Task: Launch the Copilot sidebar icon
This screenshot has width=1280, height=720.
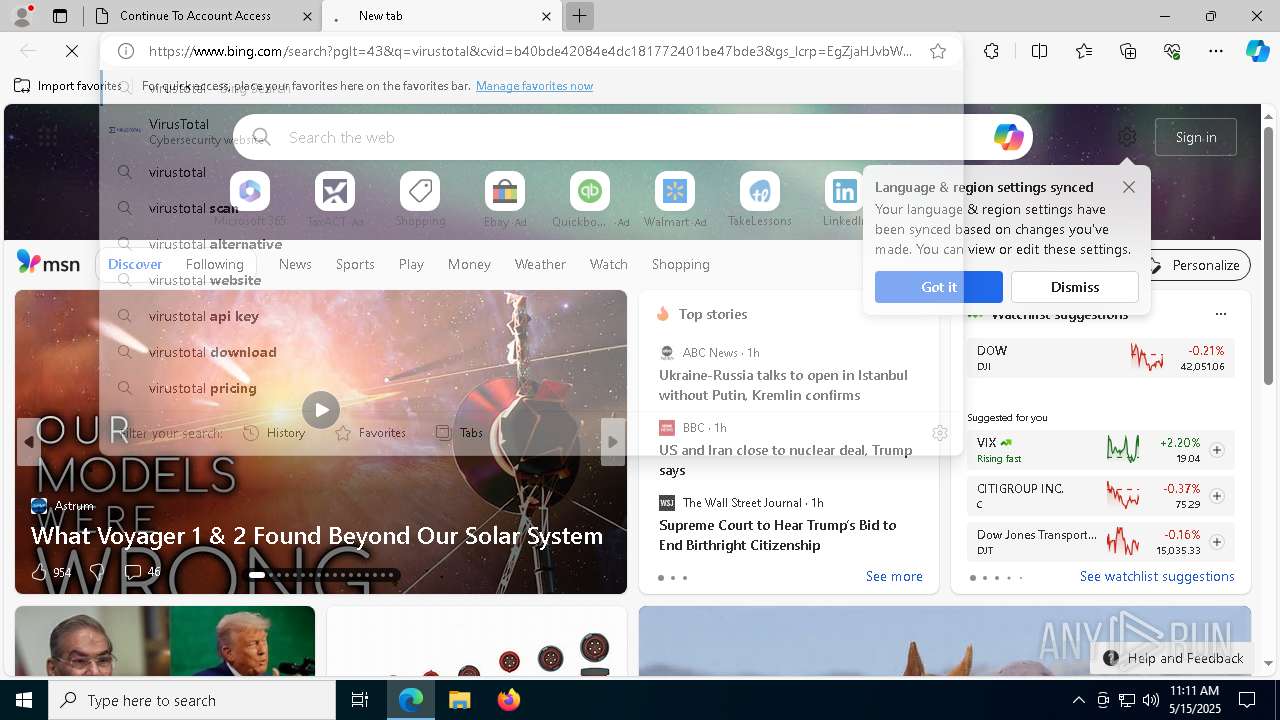Action: click(x=1257, y=51)
